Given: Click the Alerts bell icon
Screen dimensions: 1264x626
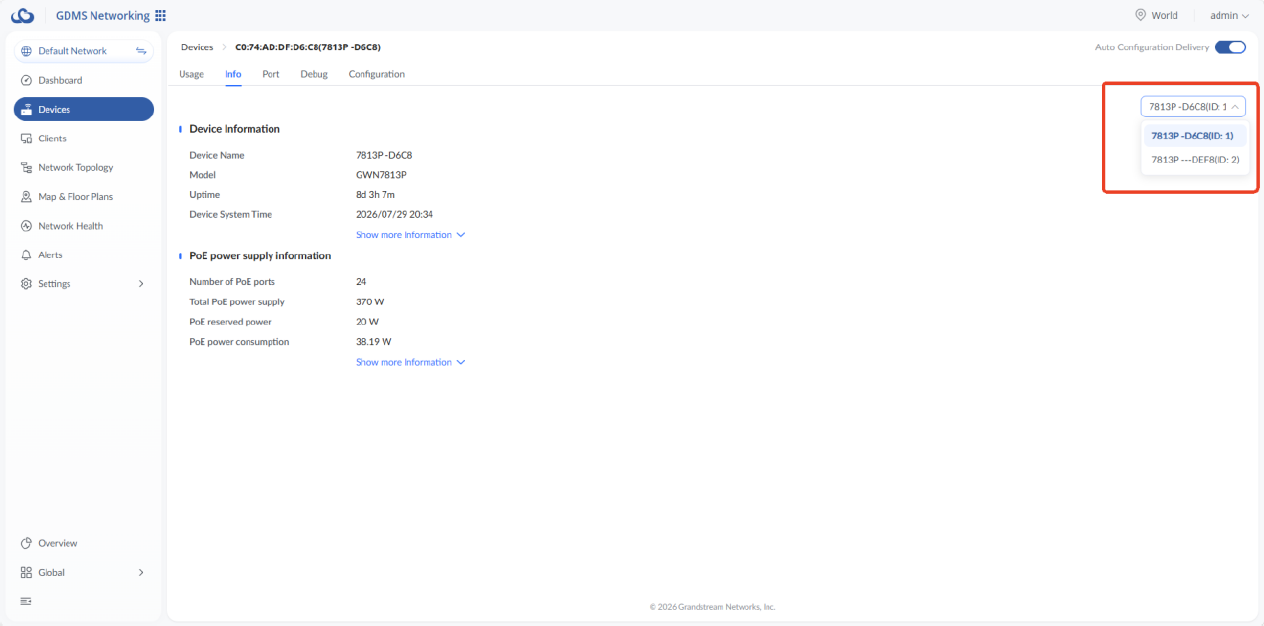Looking at the screenshot, I should coord(27,255).
